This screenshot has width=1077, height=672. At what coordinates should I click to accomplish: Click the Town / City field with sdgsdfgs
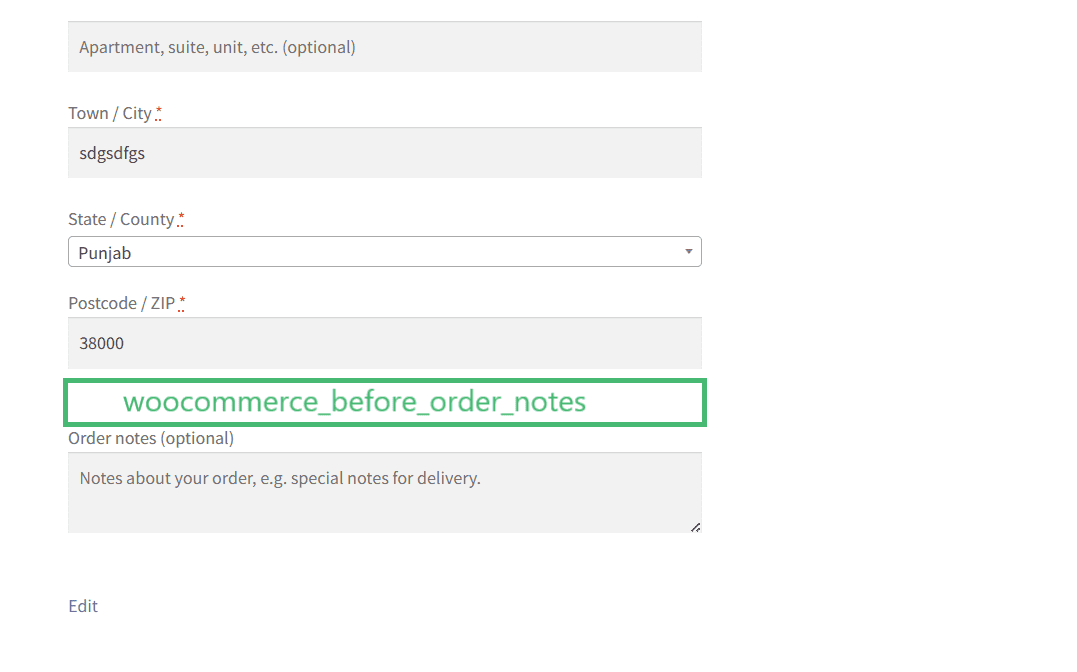(x=385, y=153)
